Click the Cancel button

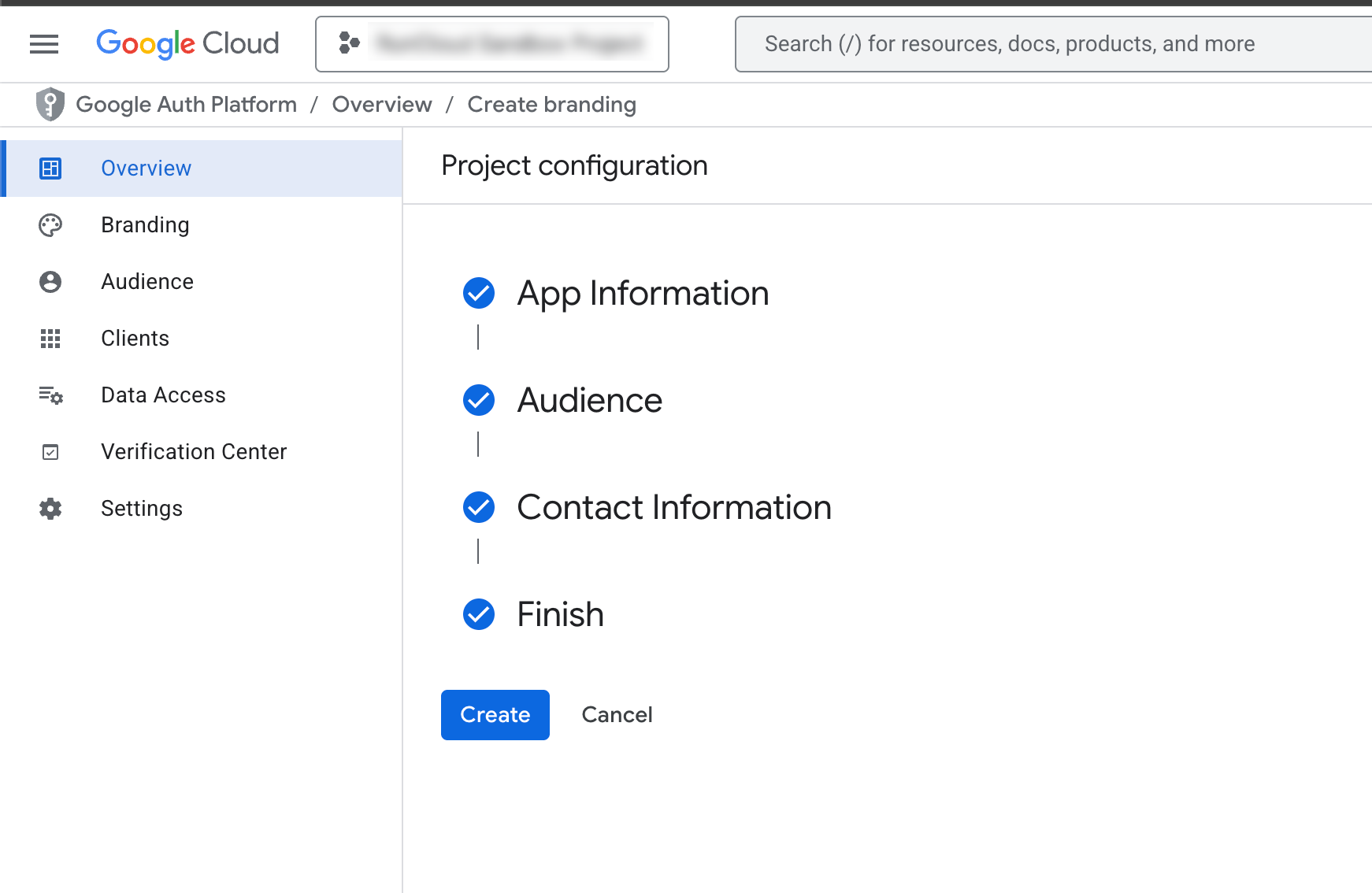(617, 715)
